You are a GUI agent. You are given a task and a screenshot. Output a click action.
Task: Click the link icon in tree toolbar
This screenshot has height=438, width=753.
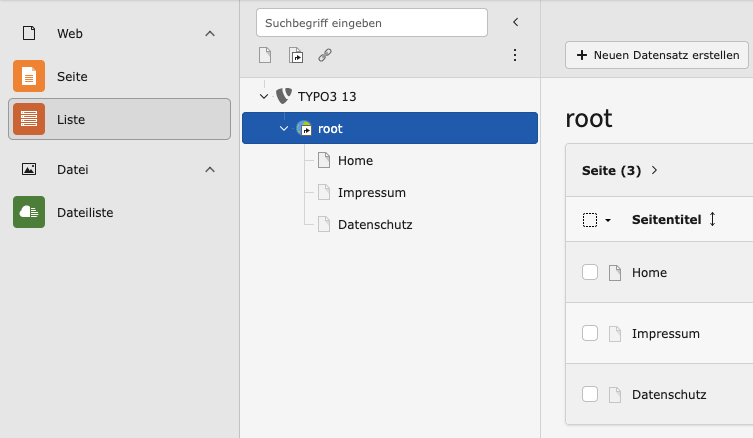(325, 55)
